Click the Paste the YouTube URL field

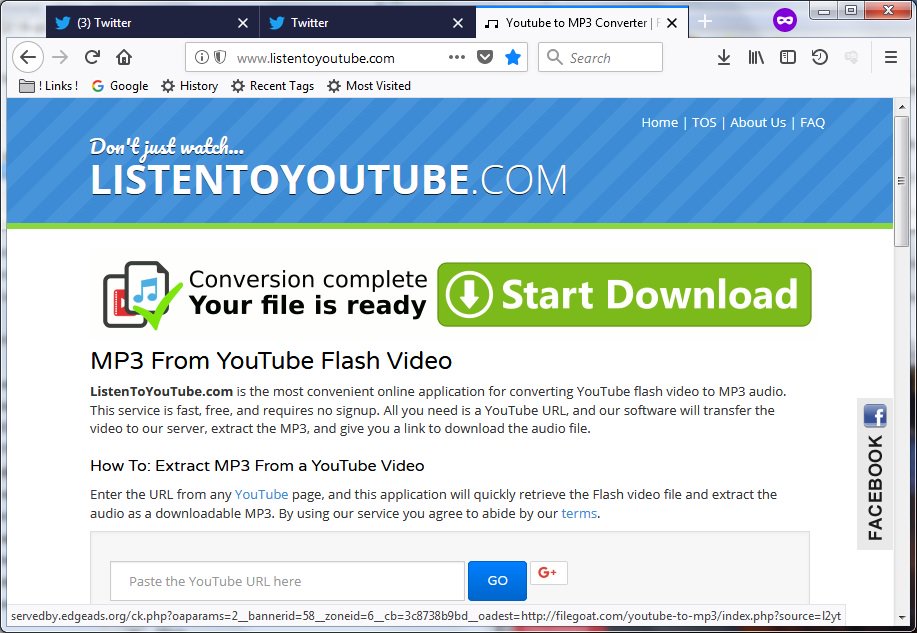pos(287,581)
